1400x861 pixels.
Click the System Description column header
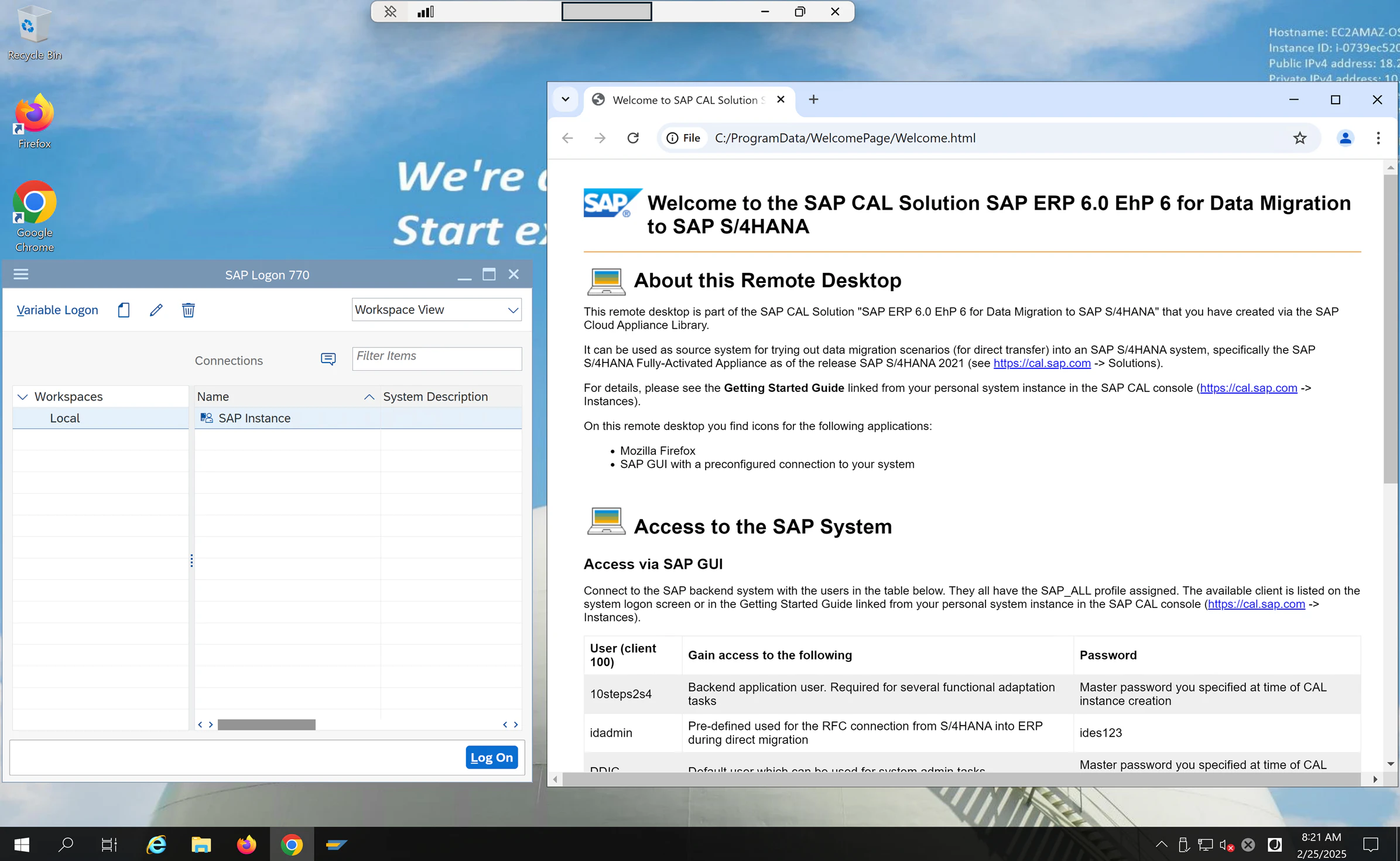tap(450, 397)
